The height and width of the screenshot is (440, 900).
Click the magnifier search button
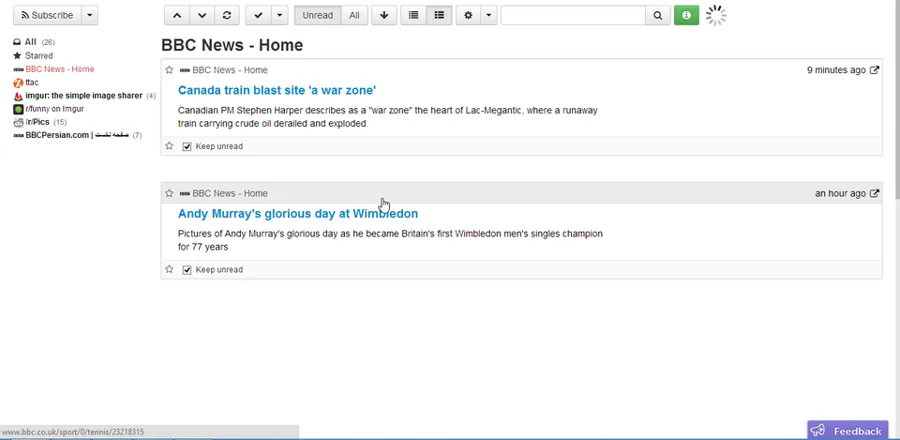(x=658, y=15)
